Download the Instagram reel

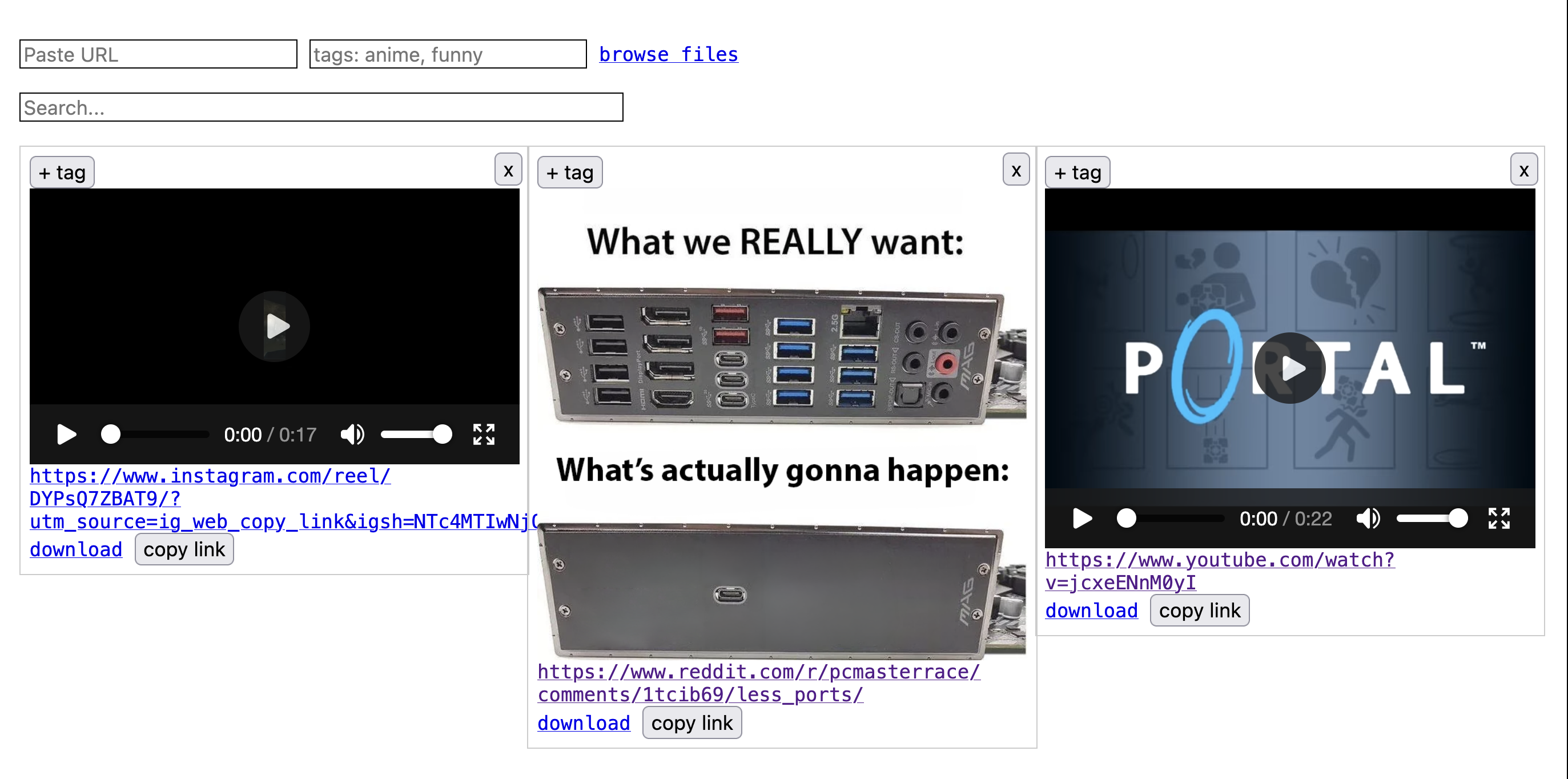tap(76, 549)
